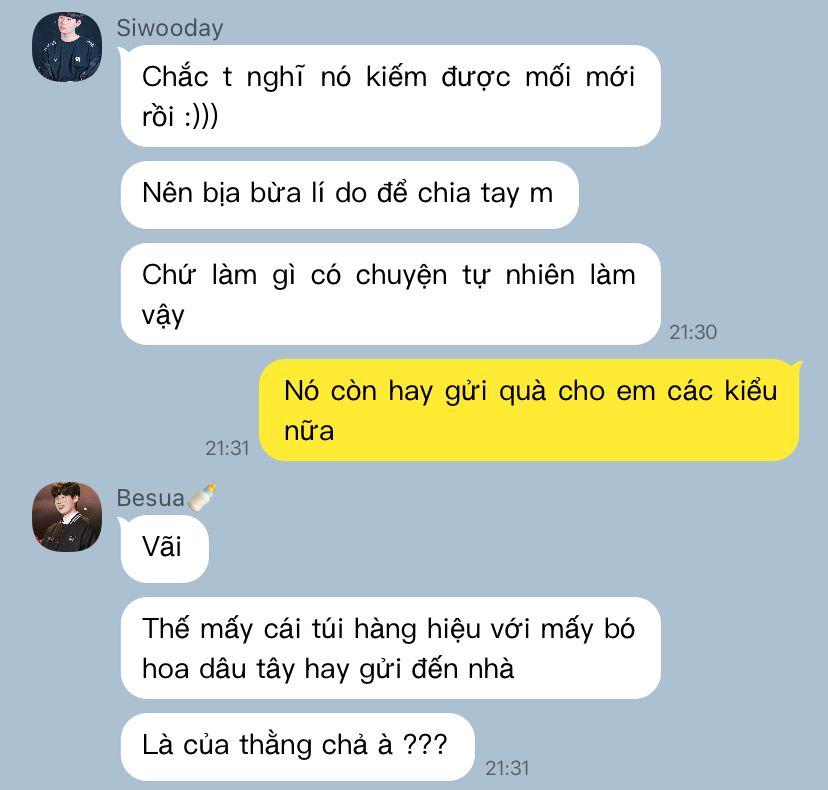The image size is (828, 790).
Task: Open Siwooday's profile picture
Action: click(x=67, y=47)
